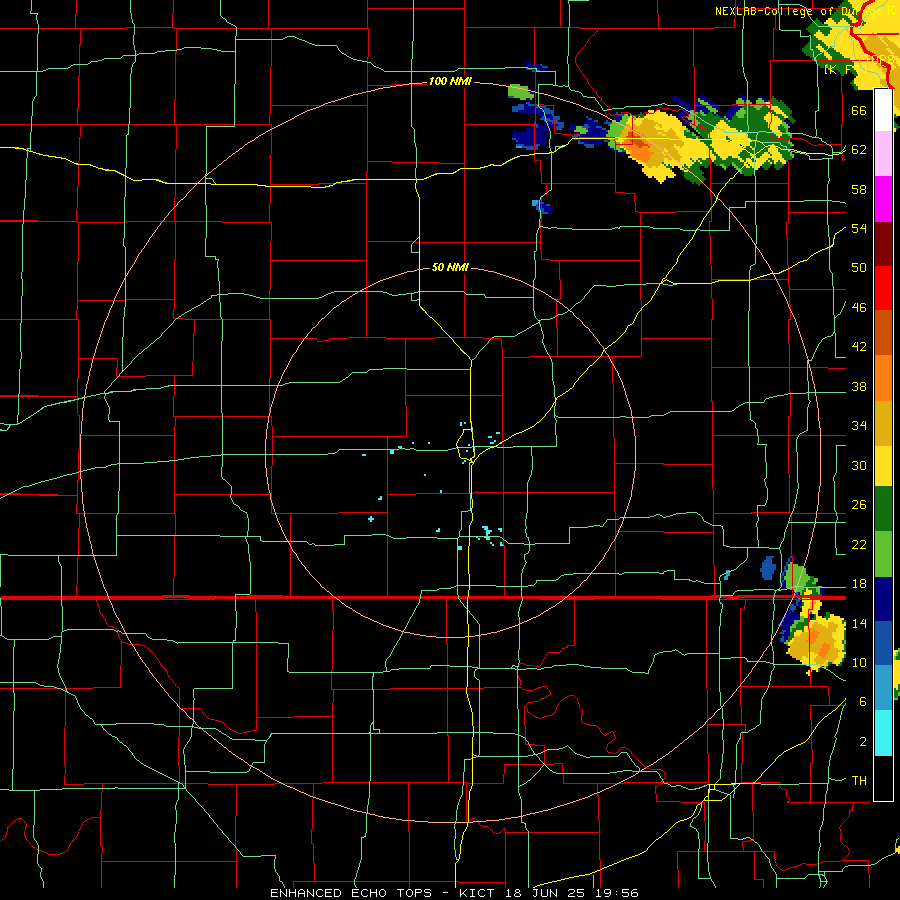Click the legend value "18"
900x900 pixels.
[x=859, y=584]
